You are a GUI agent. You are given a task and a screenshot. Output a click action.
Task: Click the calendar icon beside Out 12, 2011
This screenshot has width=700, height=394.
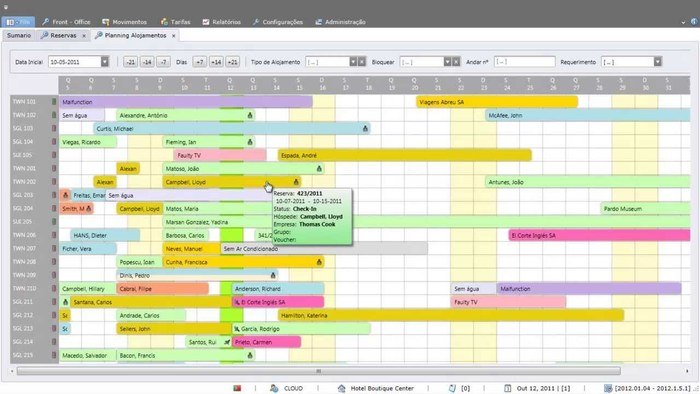(507, 388)
